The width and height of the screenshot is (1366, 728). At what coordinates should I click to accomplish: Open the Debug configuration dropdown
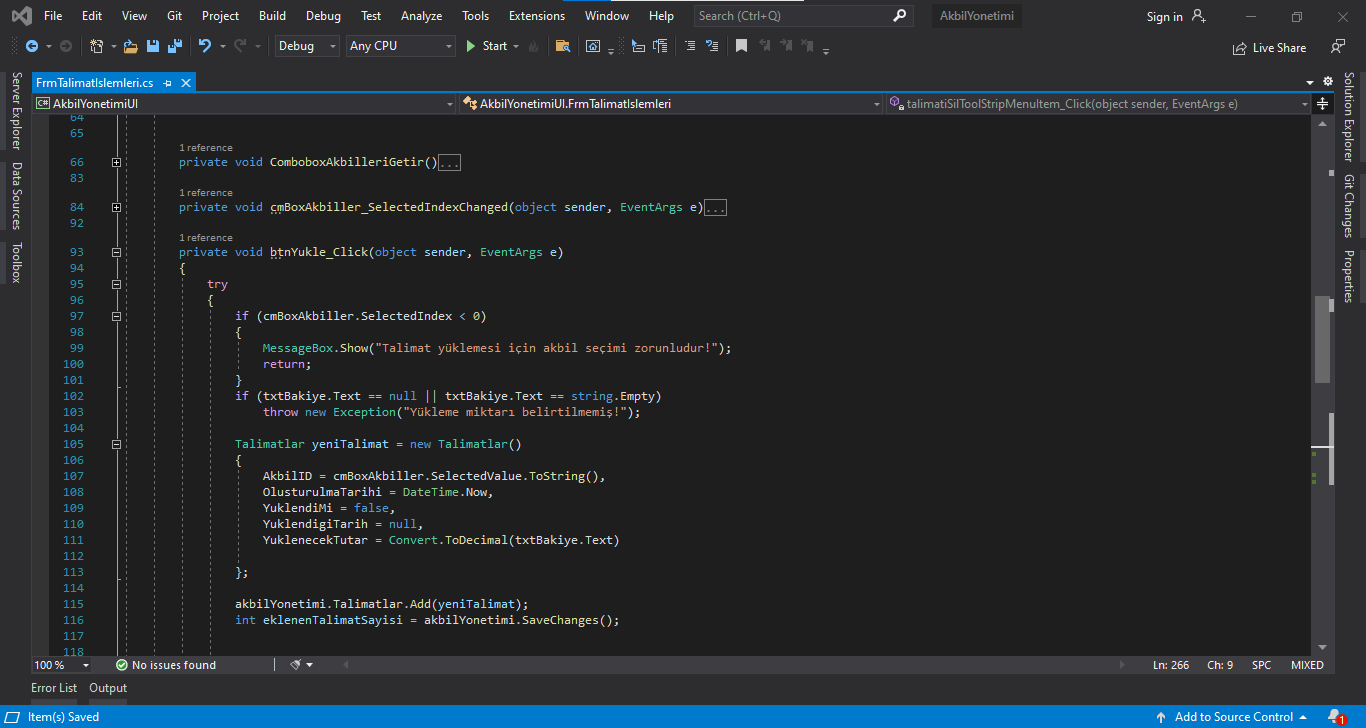point(307,46)
